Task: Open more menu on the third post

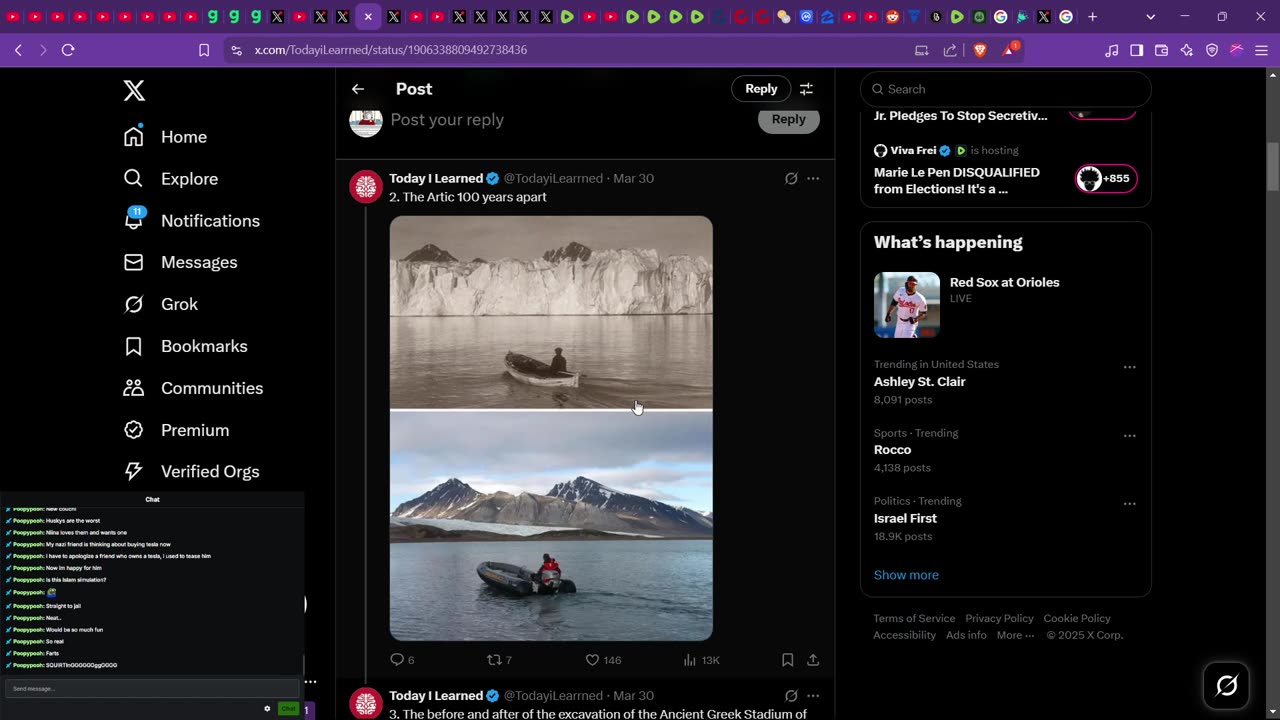Action: (x=813, y=695)
